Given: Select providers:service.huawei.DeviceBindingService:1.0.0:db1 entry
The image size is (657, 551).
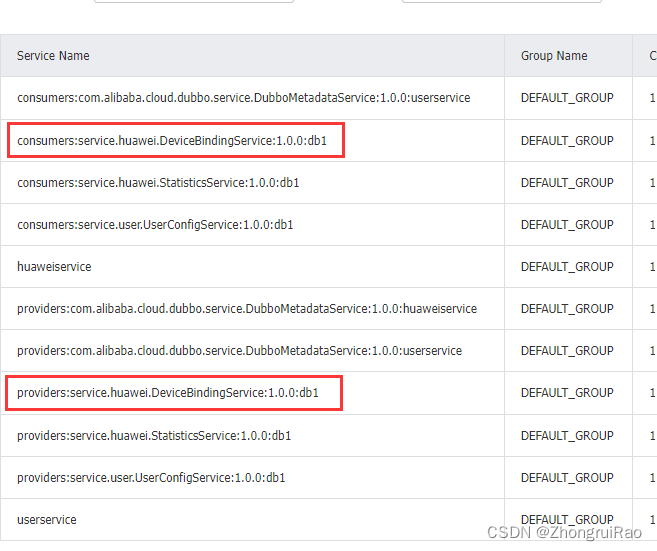Looking at the screenshot, I should click(168, 393).
